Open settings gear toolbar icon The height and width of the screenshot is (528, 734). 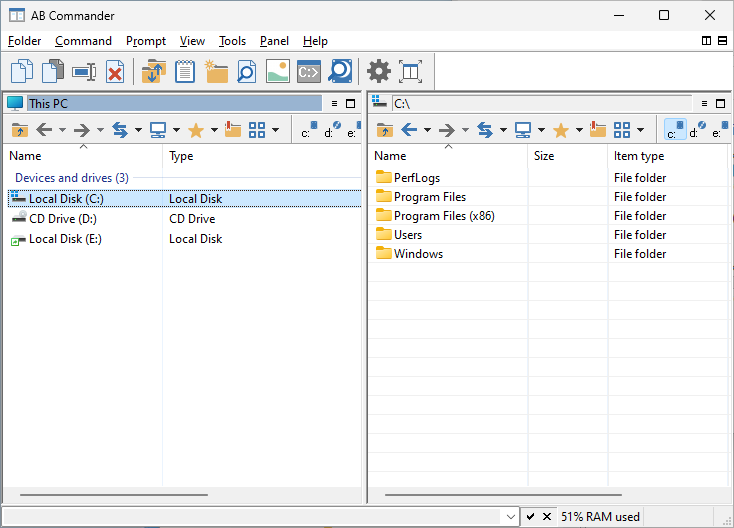(379, 72)
